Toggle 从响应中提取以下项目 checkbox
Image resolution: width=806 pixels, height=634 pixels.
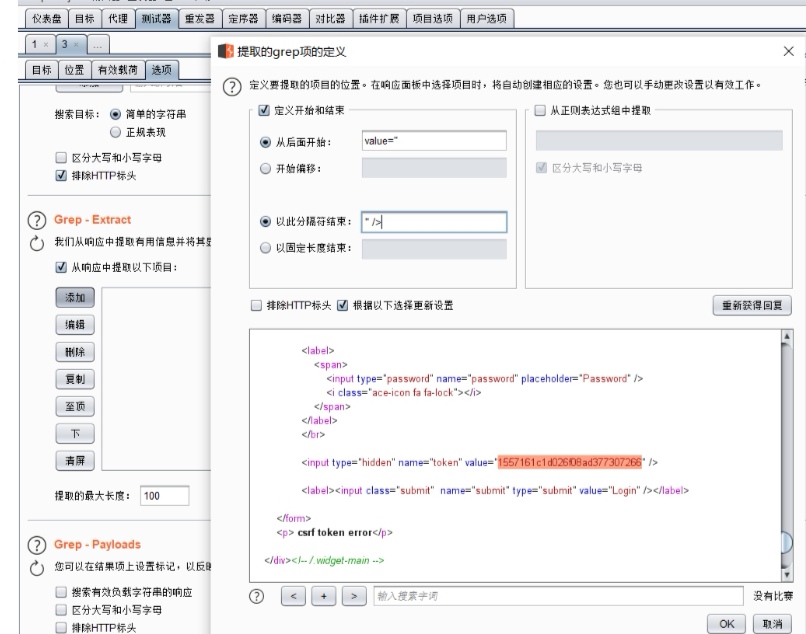coord(61,267)
